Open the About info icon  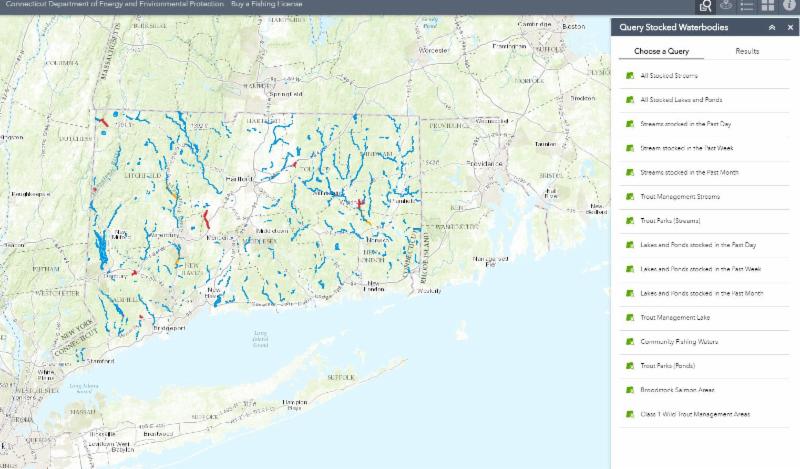tap(789, 5)
